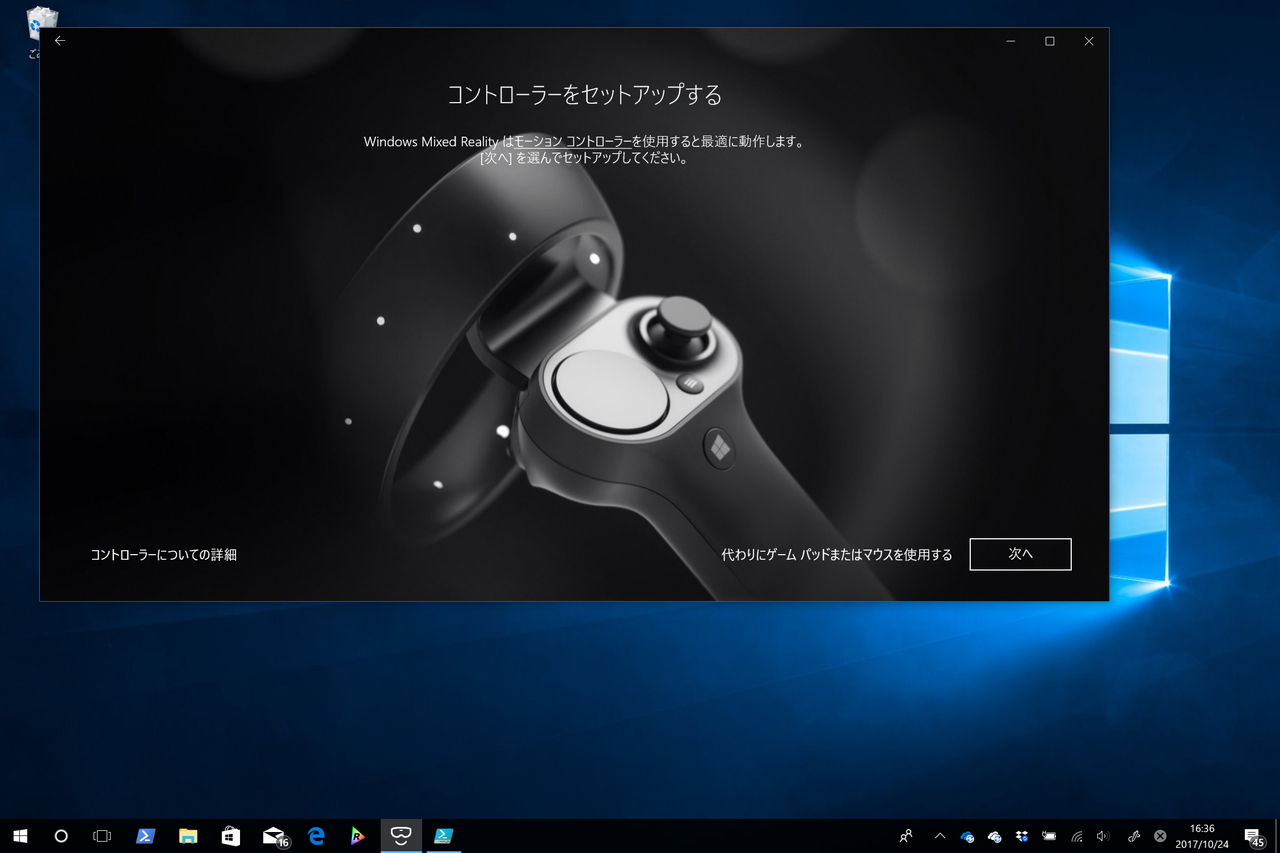
Task: Open the white OneDrive tray icon
Action: click(x=994, y=836)
